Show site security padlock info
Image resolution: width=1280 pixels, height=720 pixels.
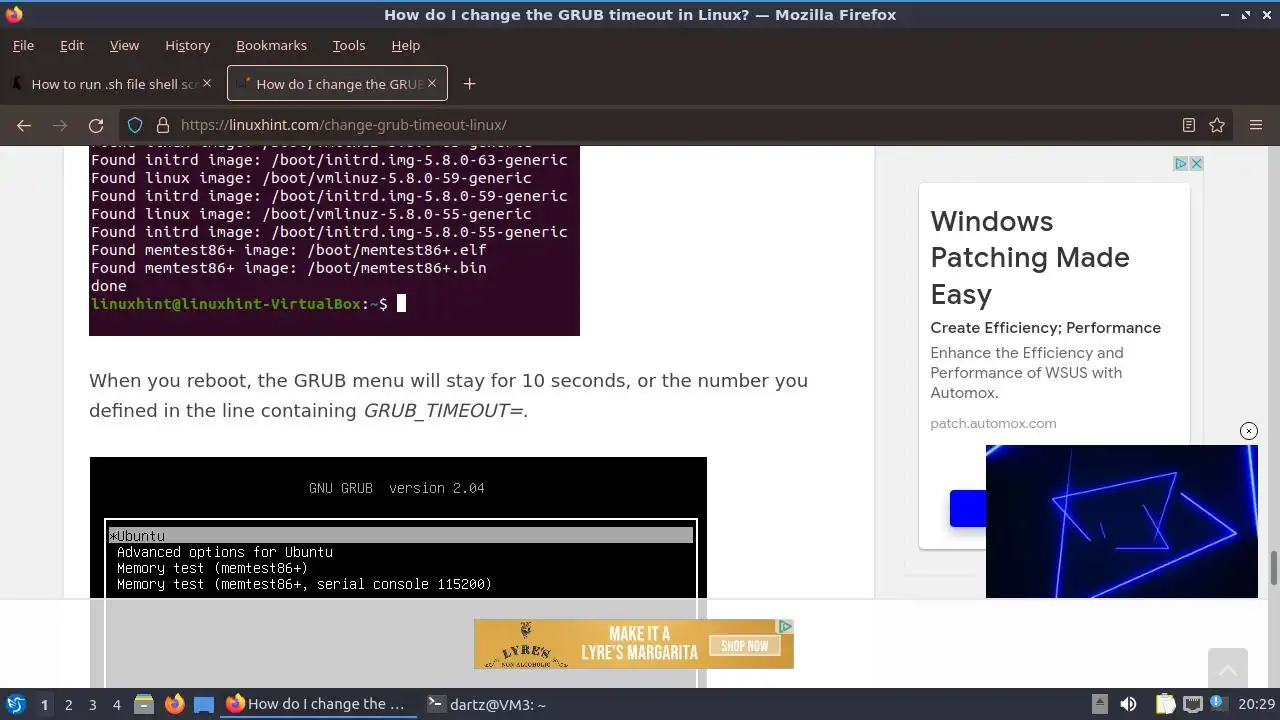click(162, 125)
